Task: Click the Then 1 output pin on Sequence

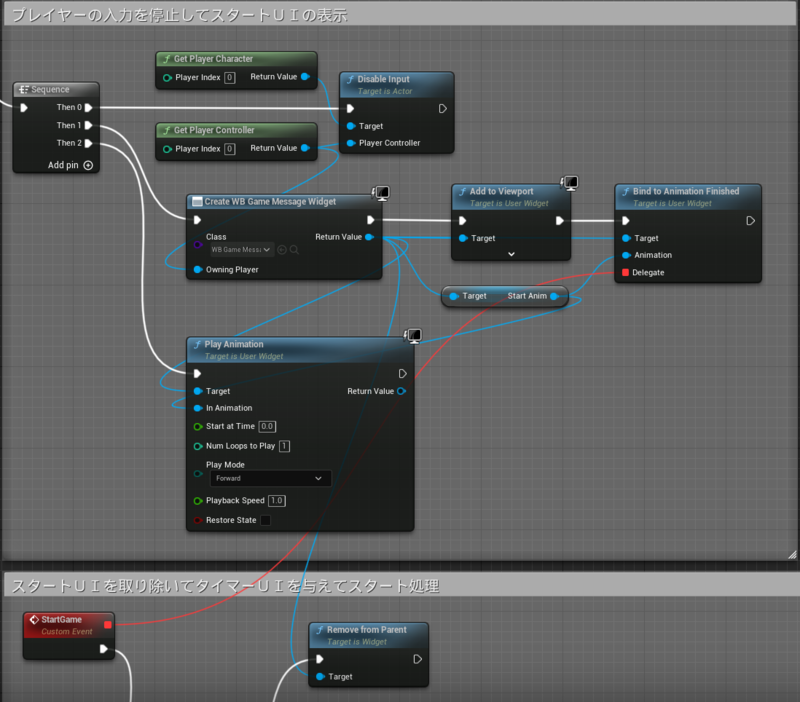Action: (x=88, y=126)
